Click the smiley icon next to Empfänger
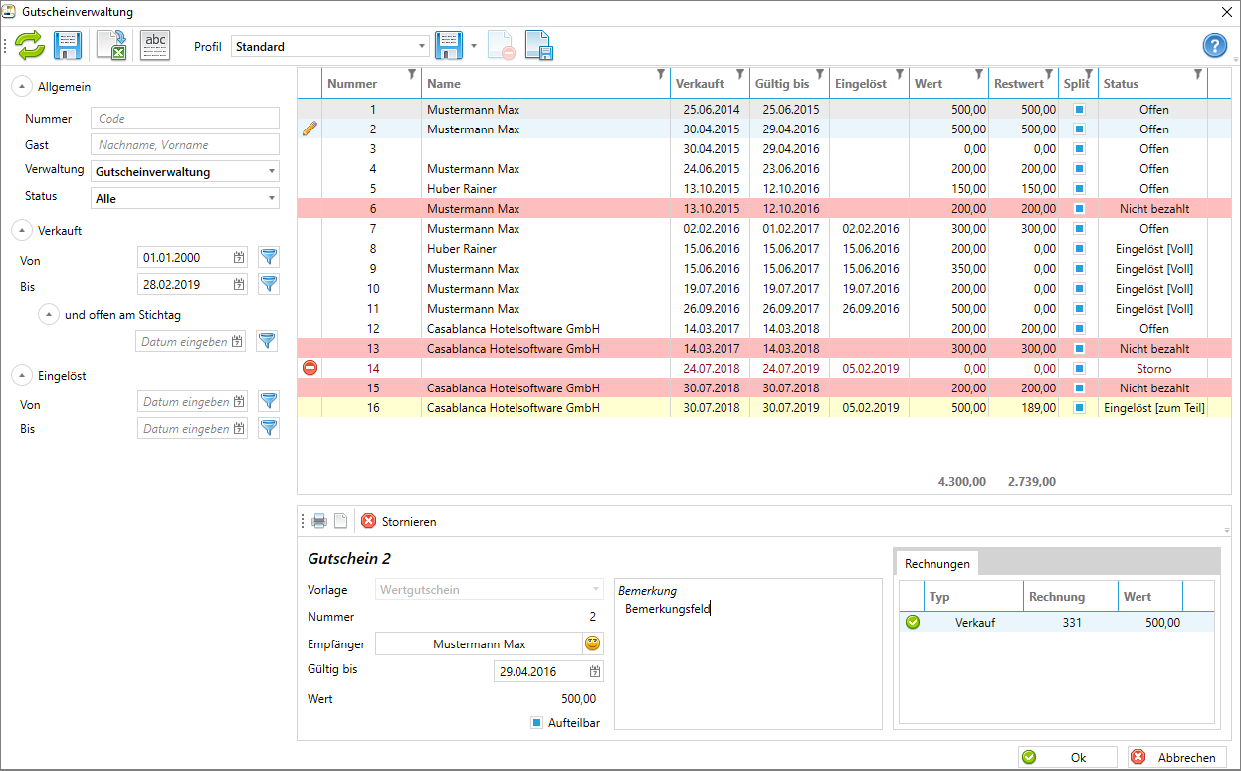 [x=592, y=644]
